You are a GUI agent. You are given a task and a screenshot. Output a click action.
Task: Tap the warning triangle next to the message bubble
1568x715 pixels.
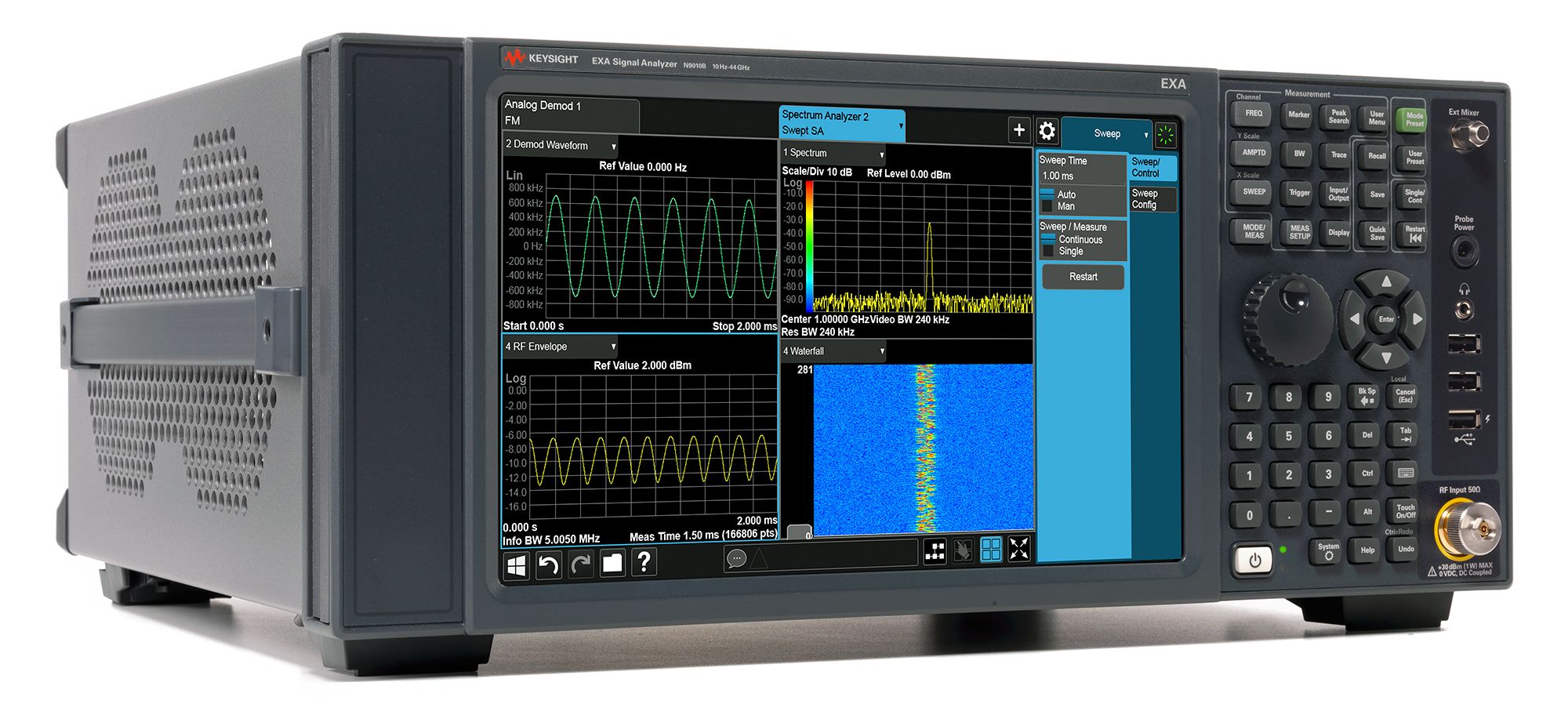point(760,558)
